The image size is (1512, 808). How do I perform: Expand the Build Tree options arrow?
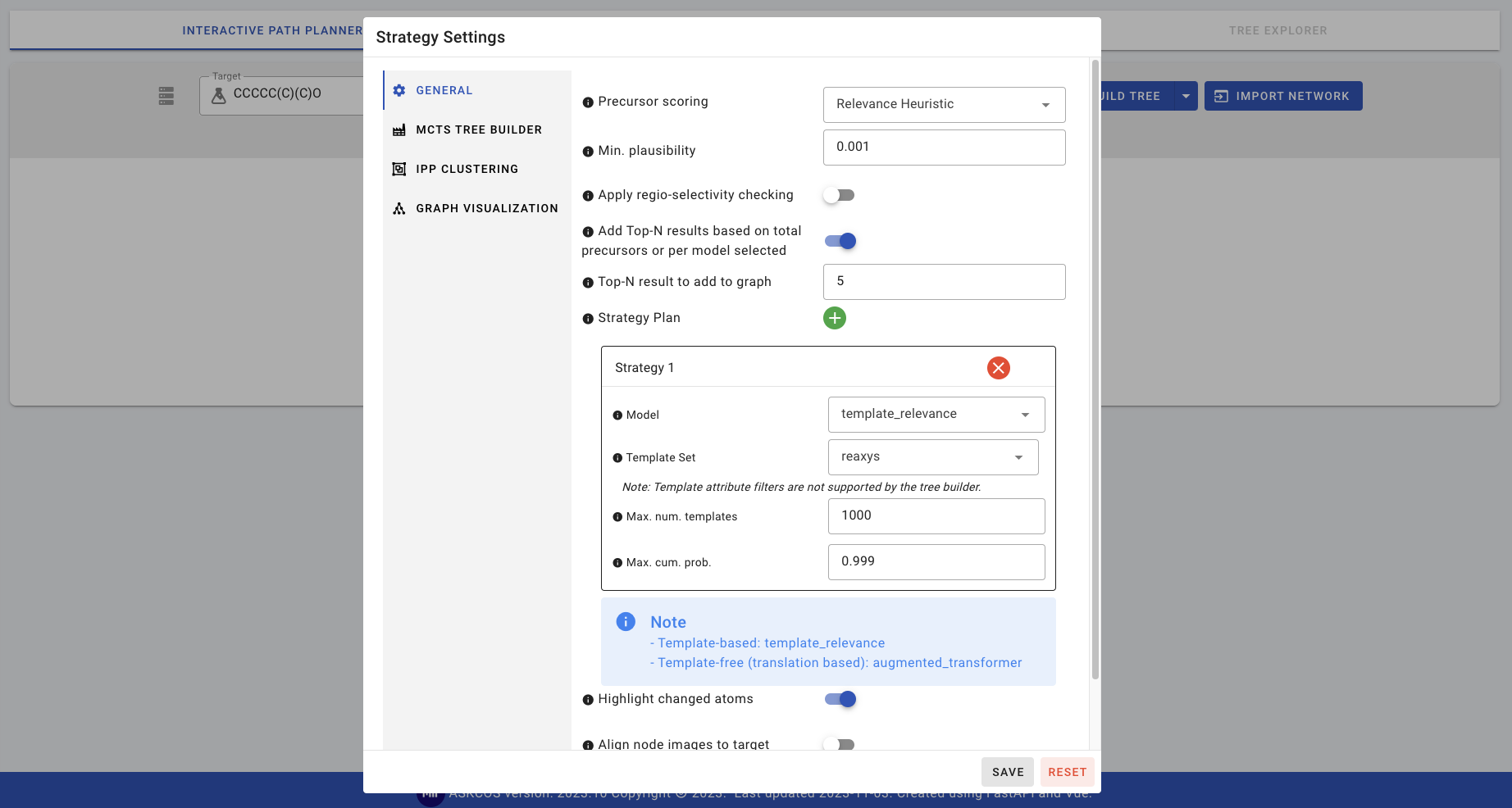click(x=1186, y=96)
